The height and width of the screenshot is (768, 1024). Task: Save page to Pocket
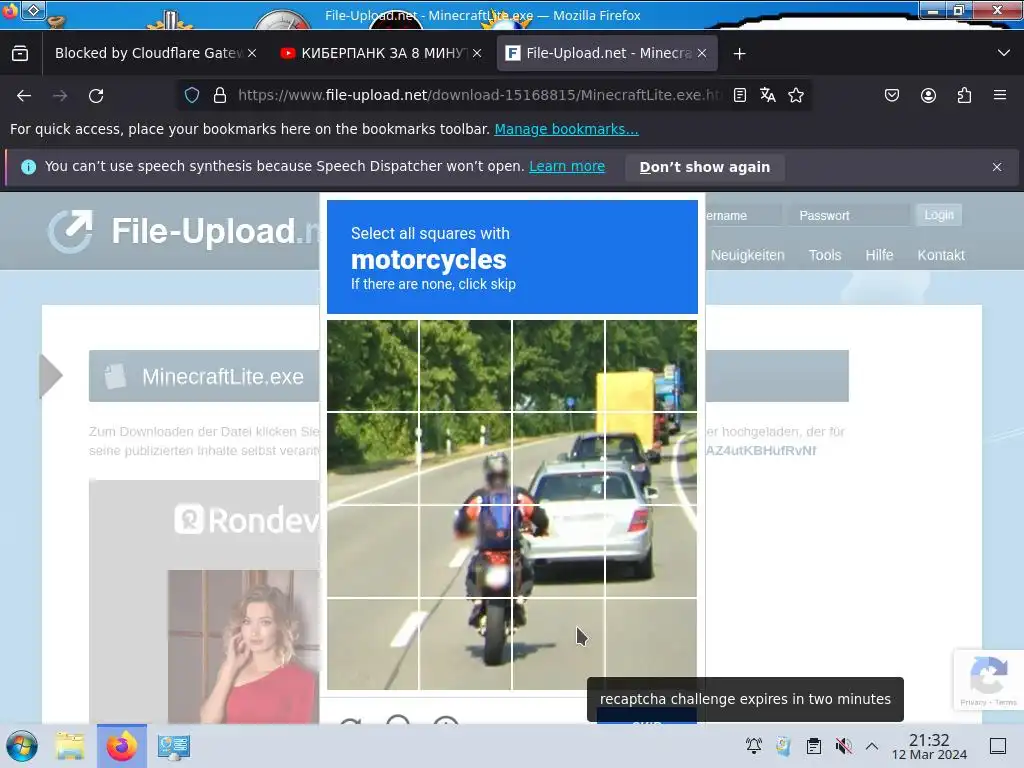[892, 95]
